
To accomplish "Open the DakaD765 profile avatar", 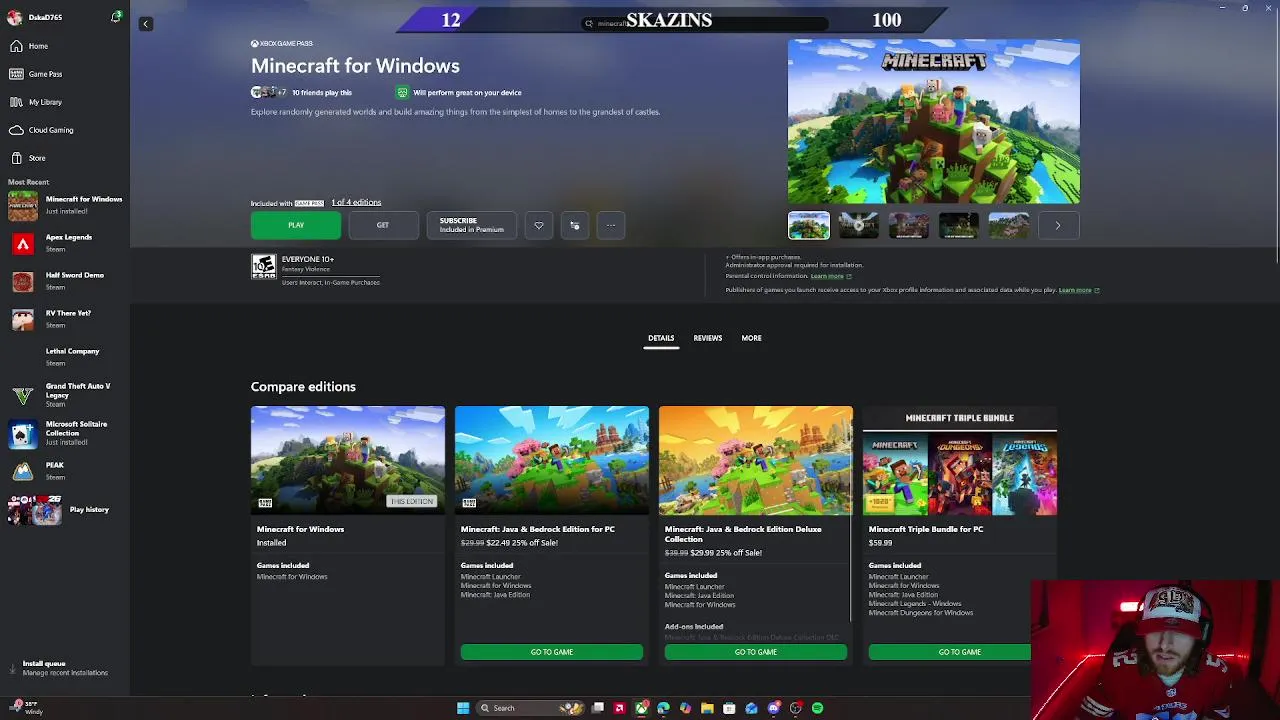I will tap(14, 18).
